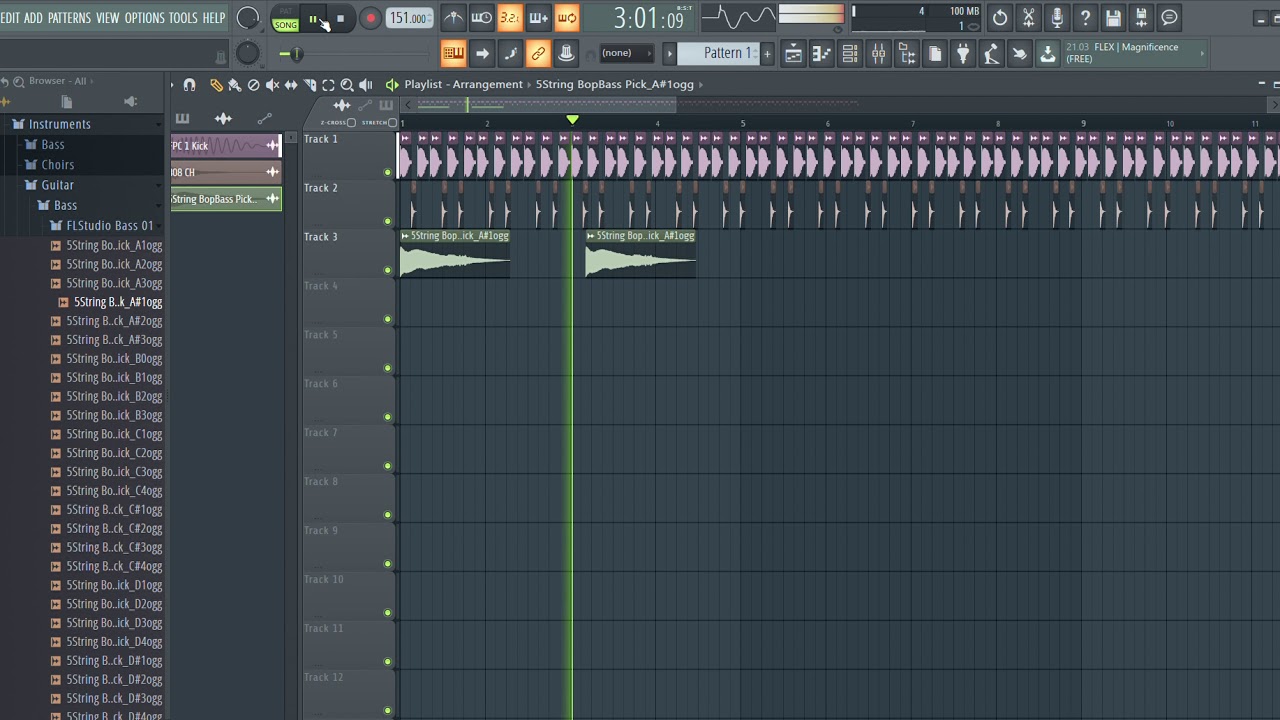This screenshot has height=720, width=1280.
Task: Click the microphone one-click recording icon
Action: pyautogui.click(x=1057, y=18)
